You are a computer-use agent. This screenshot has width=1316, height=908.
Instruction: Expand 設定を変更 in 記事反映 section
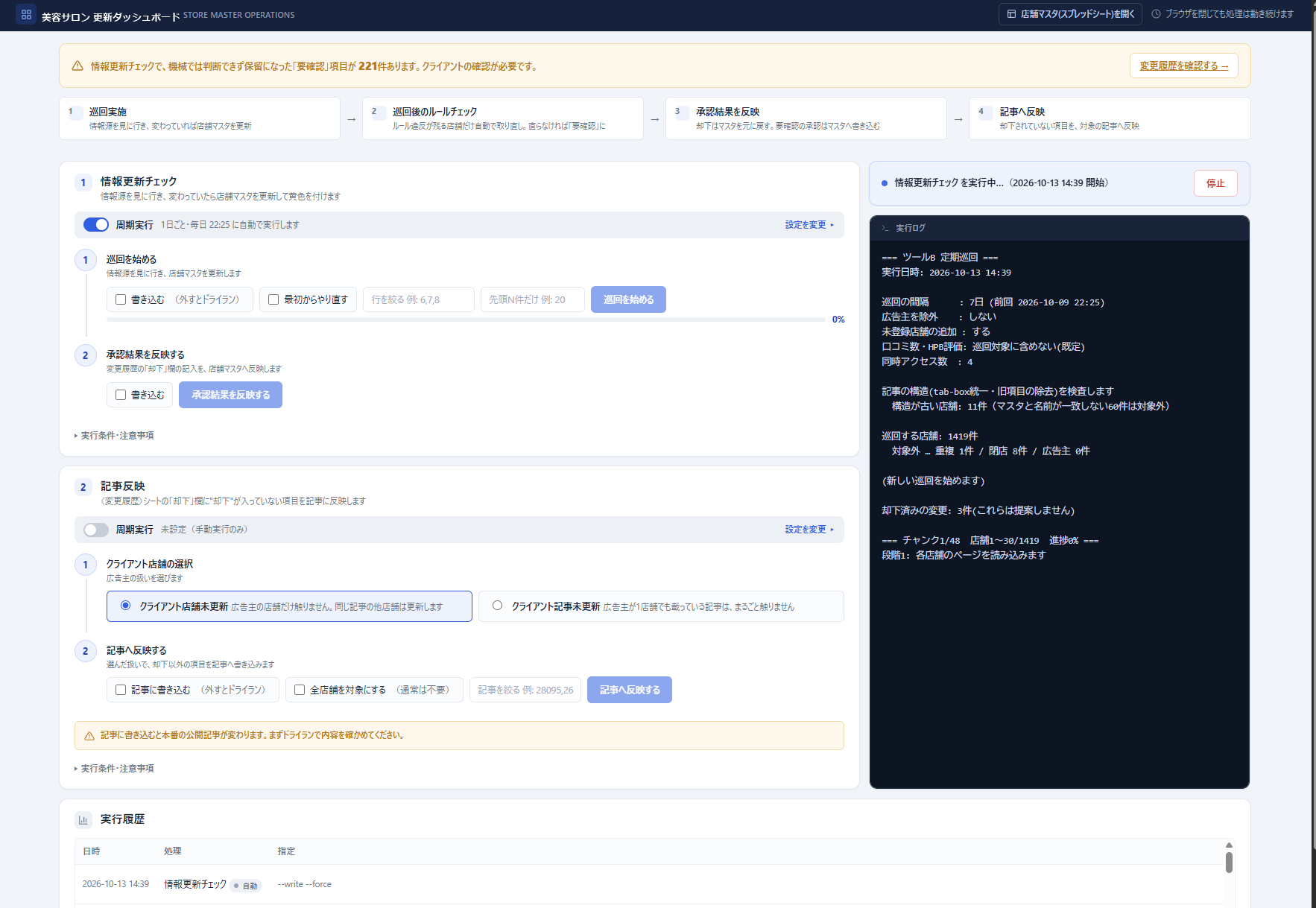click(x=809, y=530)
